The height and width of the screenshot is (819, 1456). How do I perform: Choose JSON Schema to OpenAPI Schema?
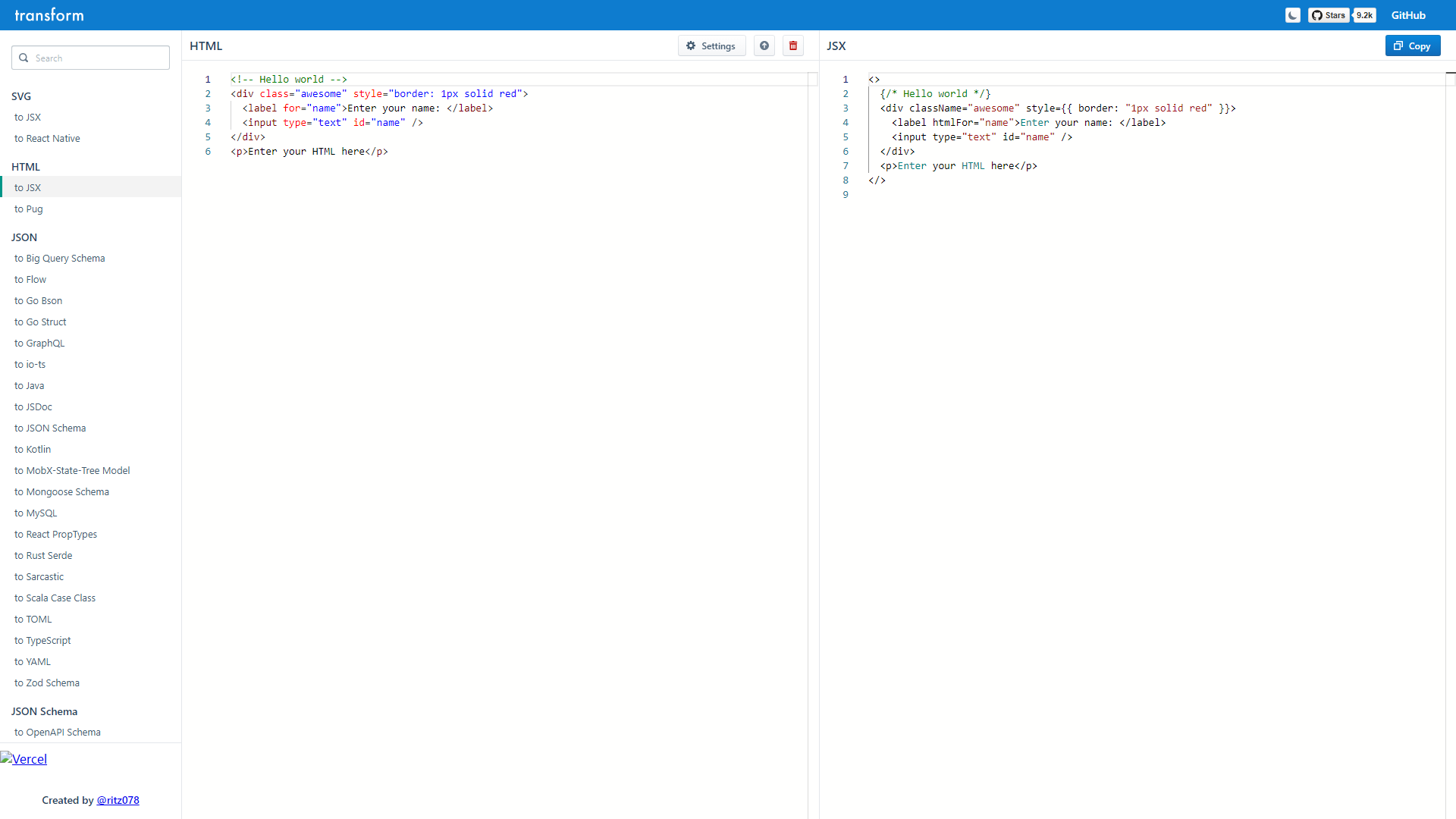(x=90, y=732)
